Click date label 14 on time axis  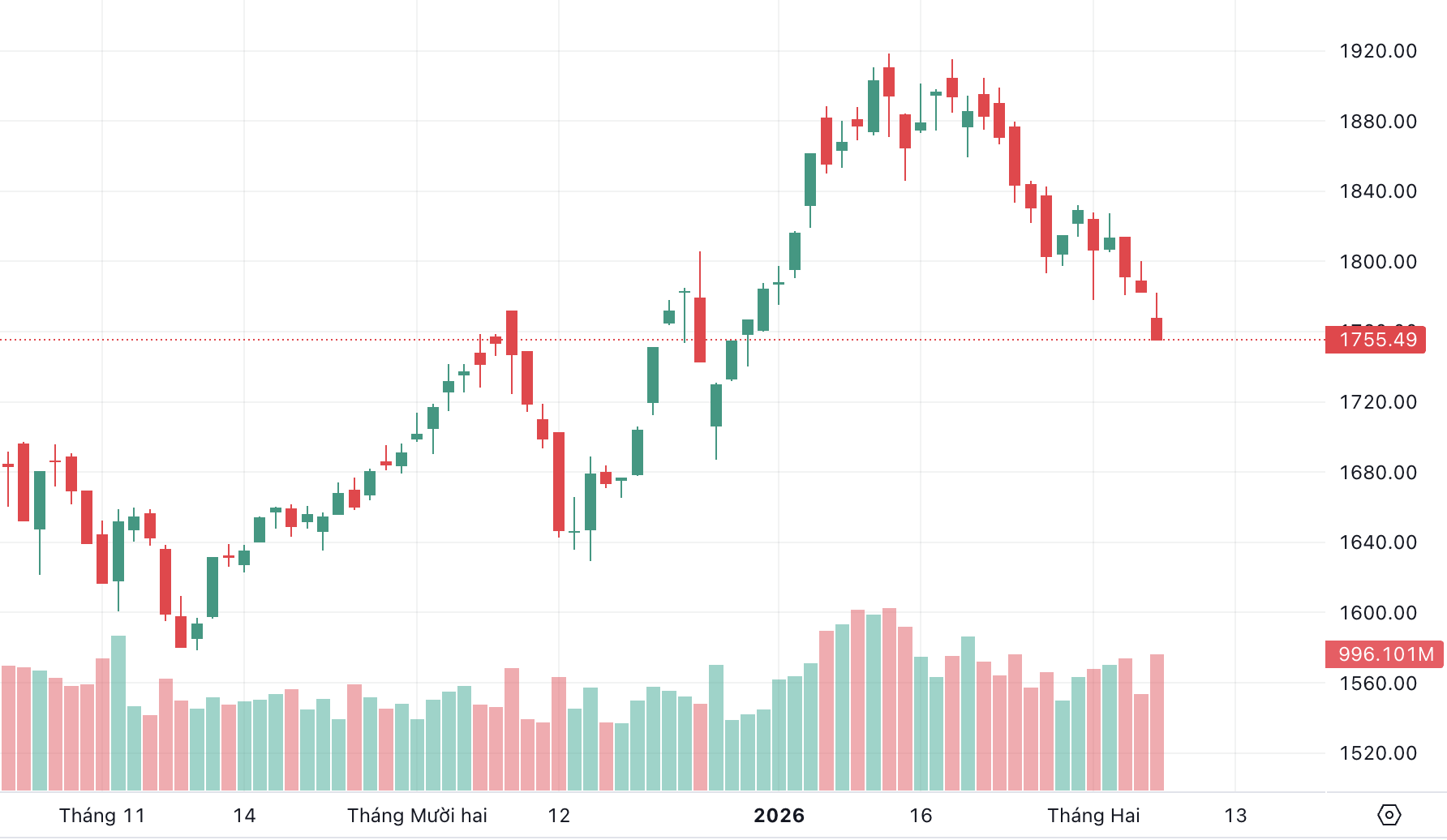coord(244,816)
